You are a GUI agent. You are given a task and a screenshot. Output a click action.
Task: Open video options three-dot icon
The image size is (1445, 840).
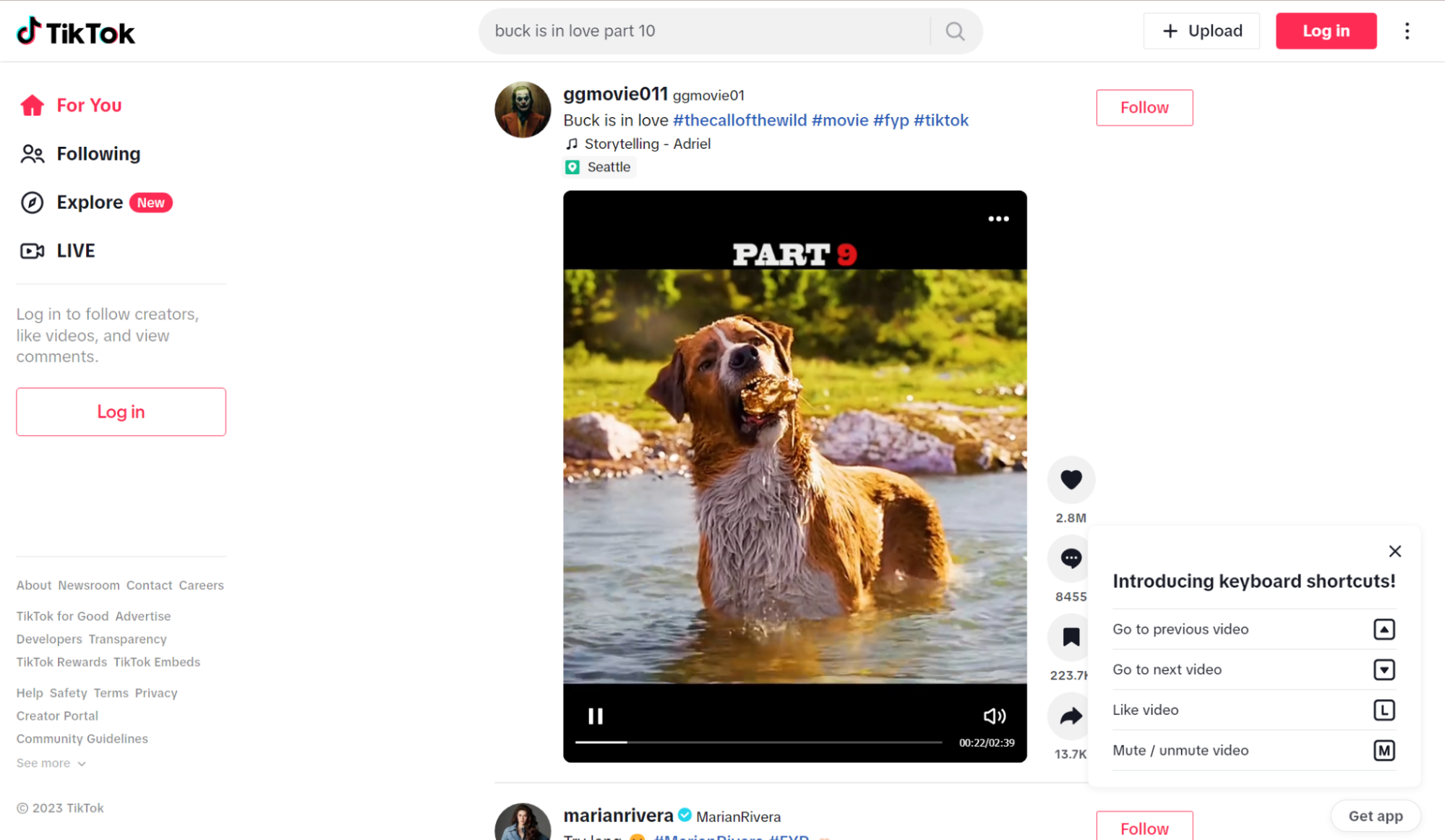point(998,219)
